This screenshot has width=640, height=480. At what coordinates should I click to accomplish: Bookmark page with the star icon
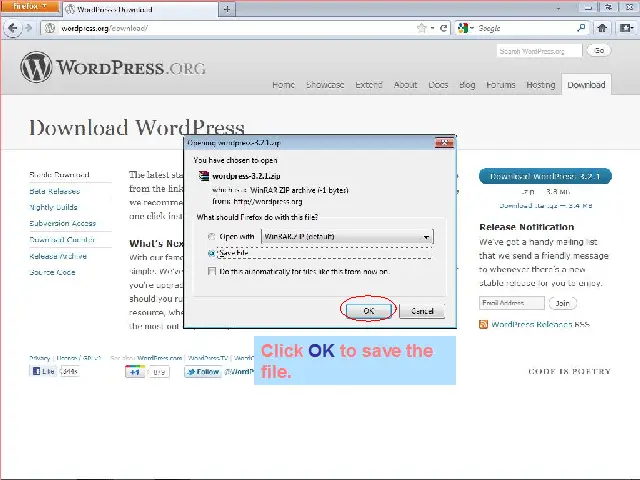click(x=422, y=28)
